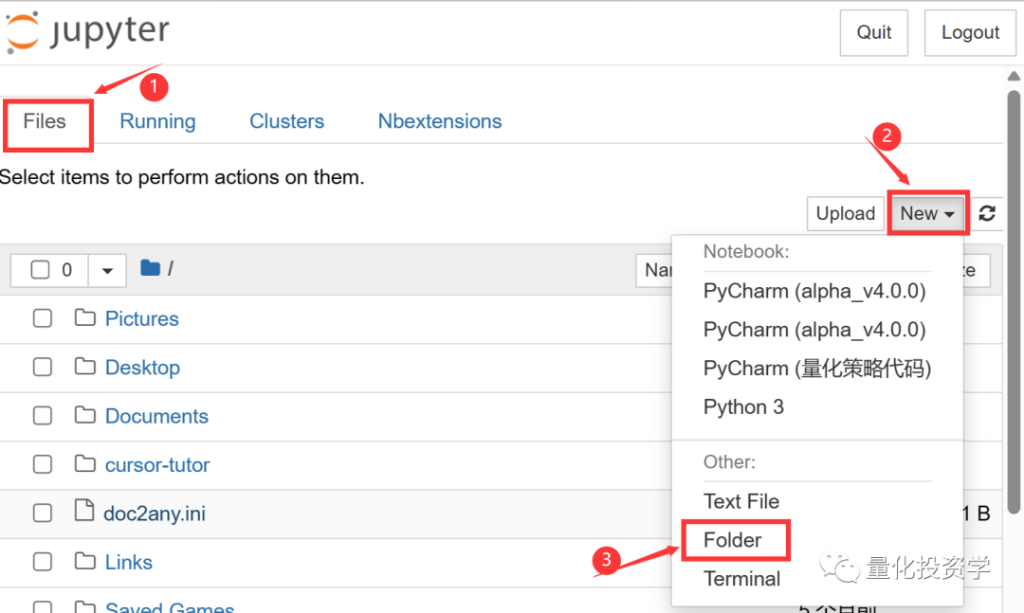Click the Jupyter logo icon
Screen dimensions: 1024x613
tap(23, 31)
